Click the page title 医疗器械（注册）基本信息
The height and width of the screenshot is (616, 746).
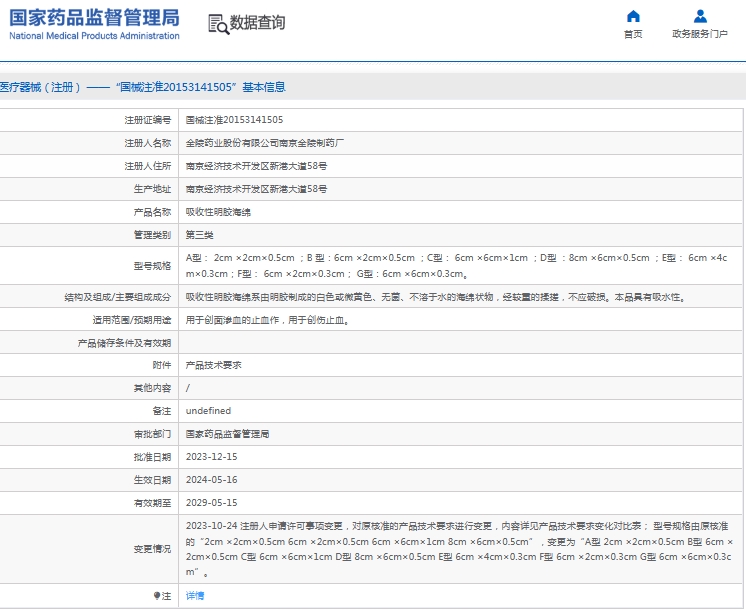(x=143, y=87)
